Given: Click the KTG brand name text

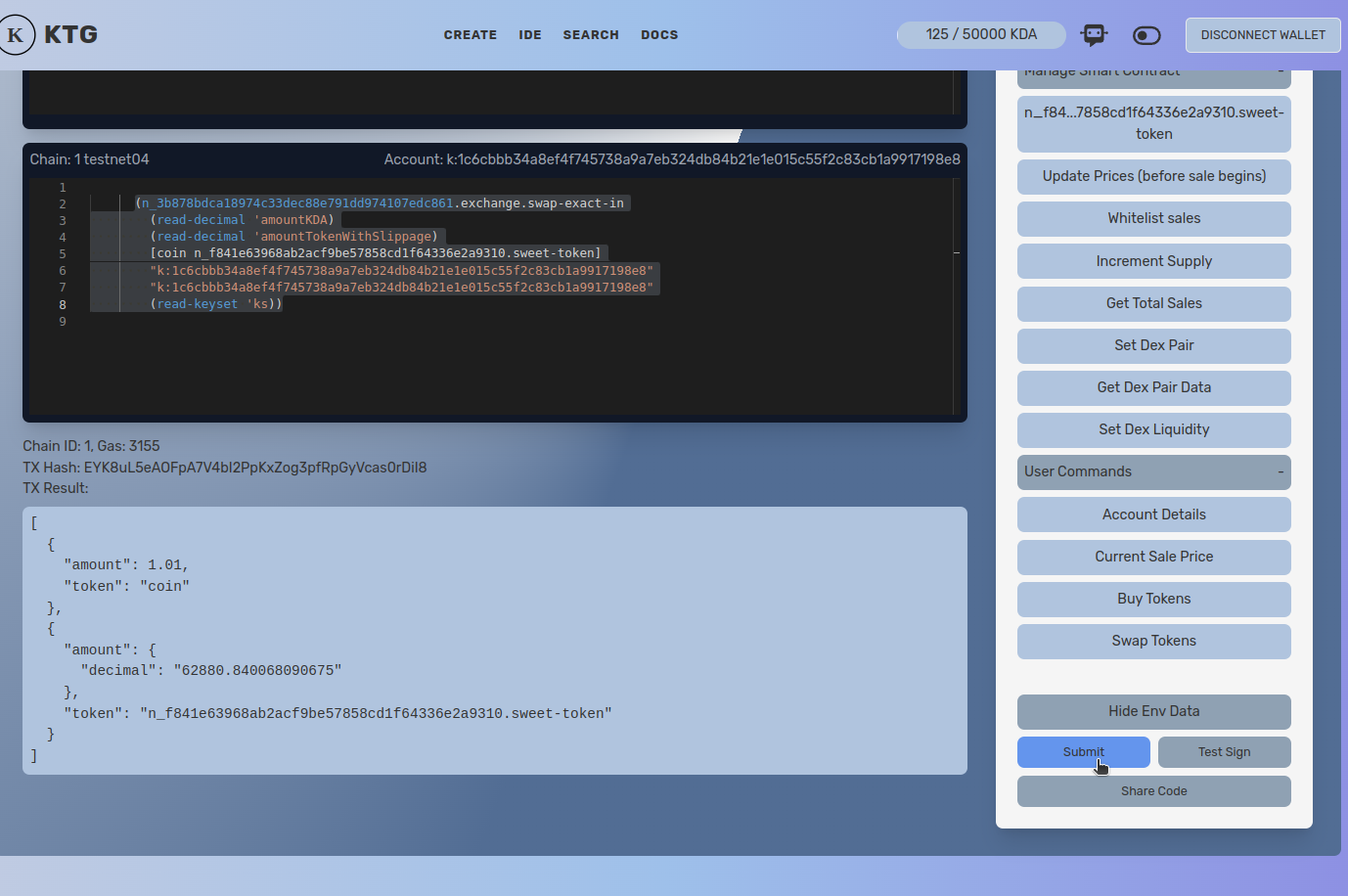Looking at the screenshot, I should click(70, 35).
